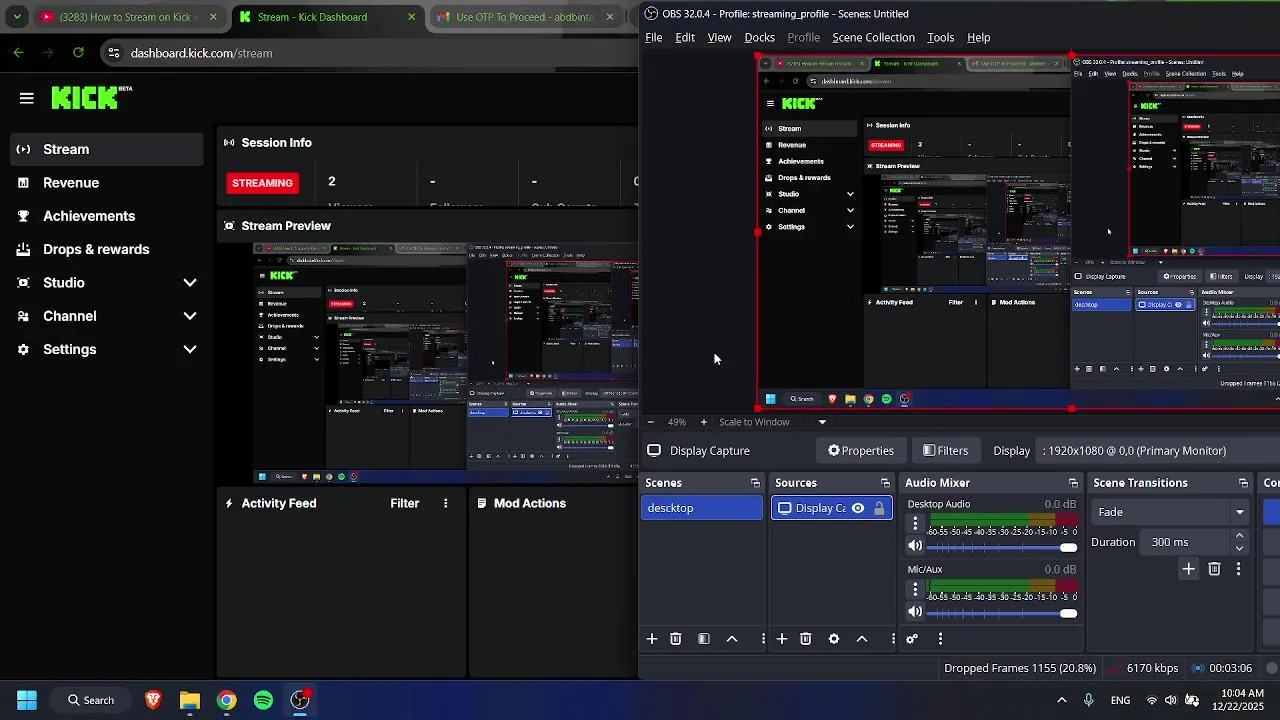Mute Desktop Audio speaker icon
This screenshot has height=720, width=1280.
point(915,546)
